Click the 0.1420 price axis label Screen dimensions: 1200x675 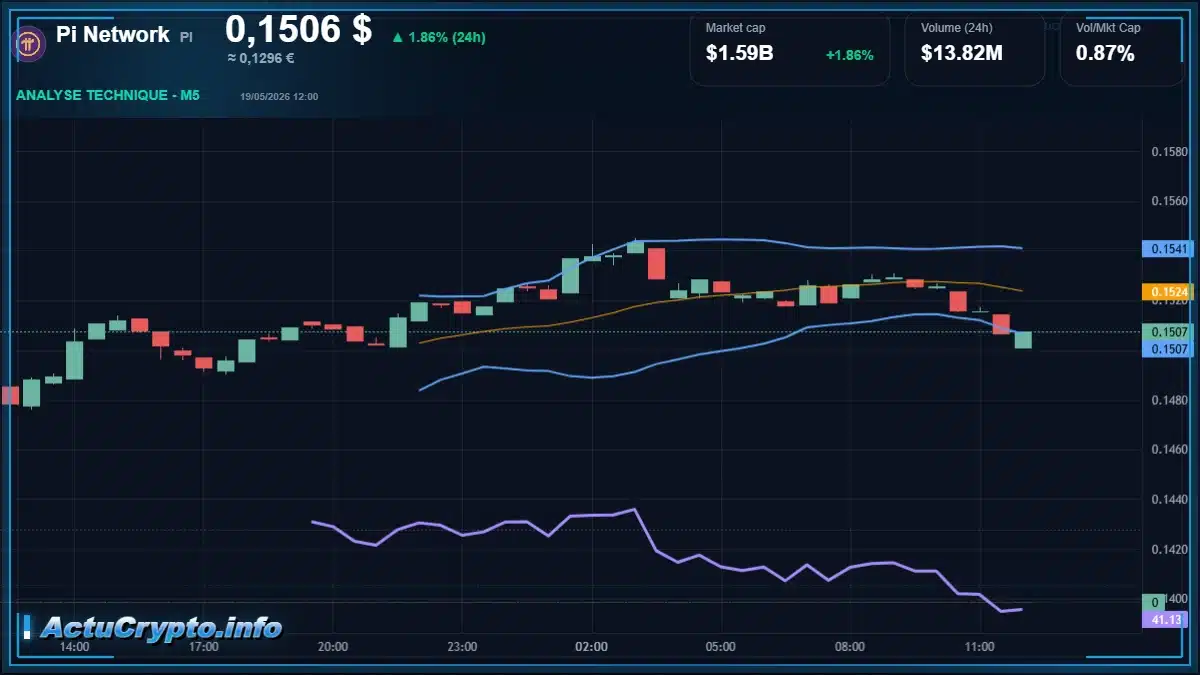pos(1168,550)
